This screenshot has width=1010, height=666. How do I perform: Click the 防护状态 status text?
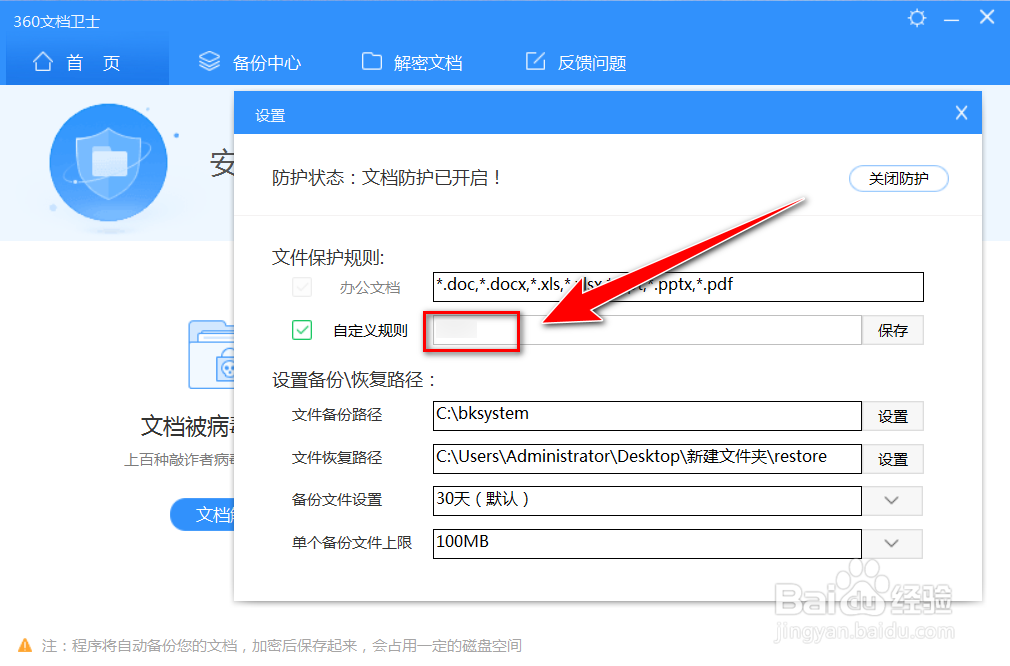click(386, 178)
